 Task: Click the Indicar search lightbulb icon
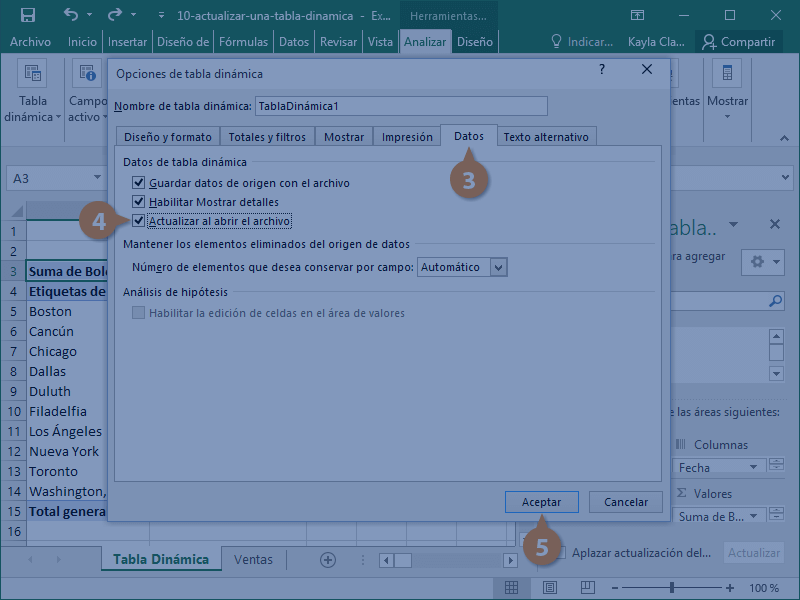[x=557, y=42]
